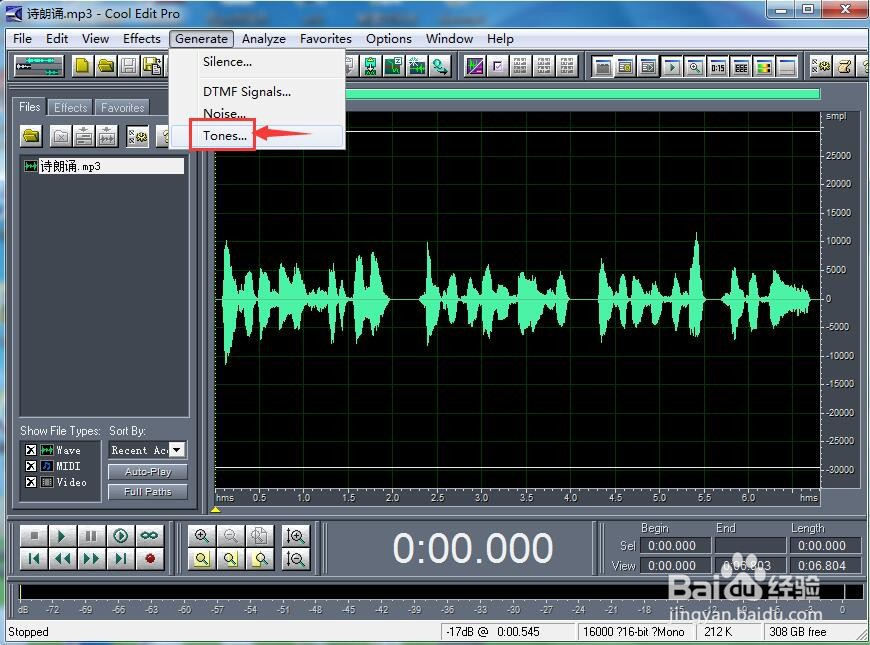Open the Effects menu

[x=141, y=39]
